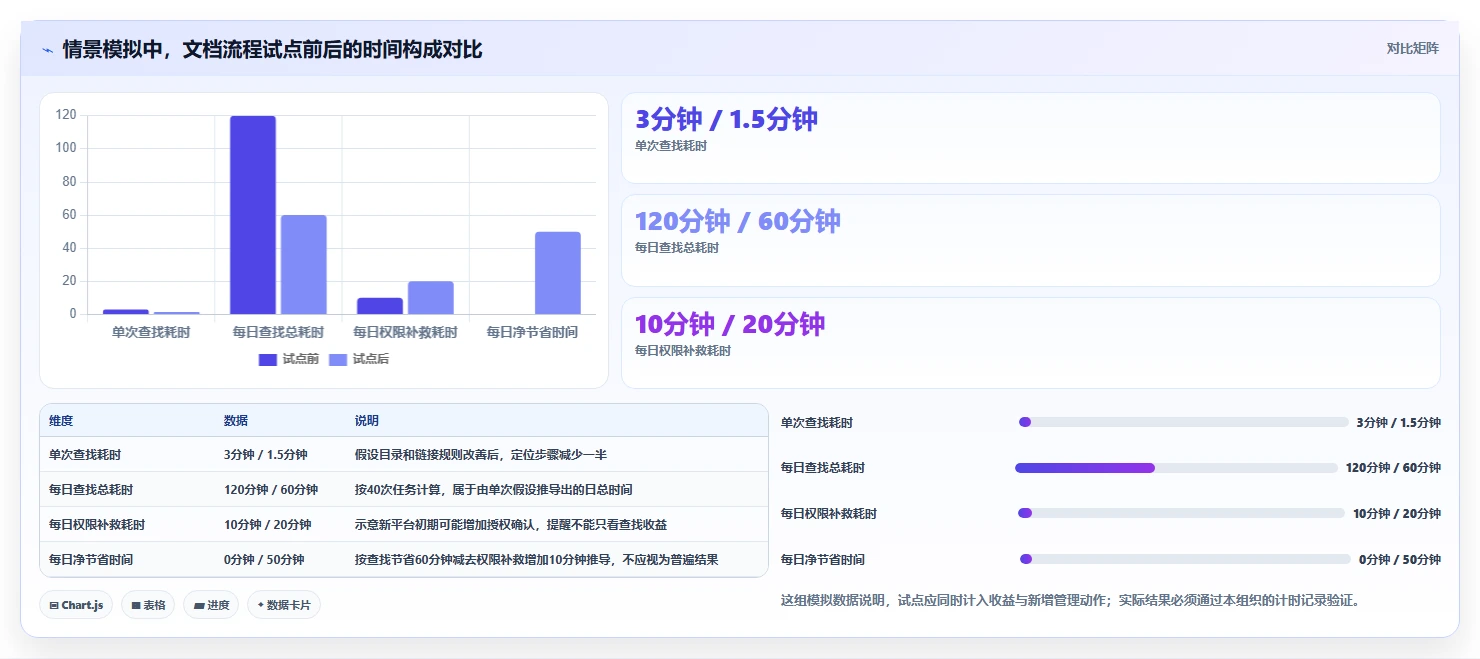This screenshot has width=1480, height=659.
Task: Click the 0分钟 / 50分钟 value beside its progress bar
Action: click(x=1400, y=560)
